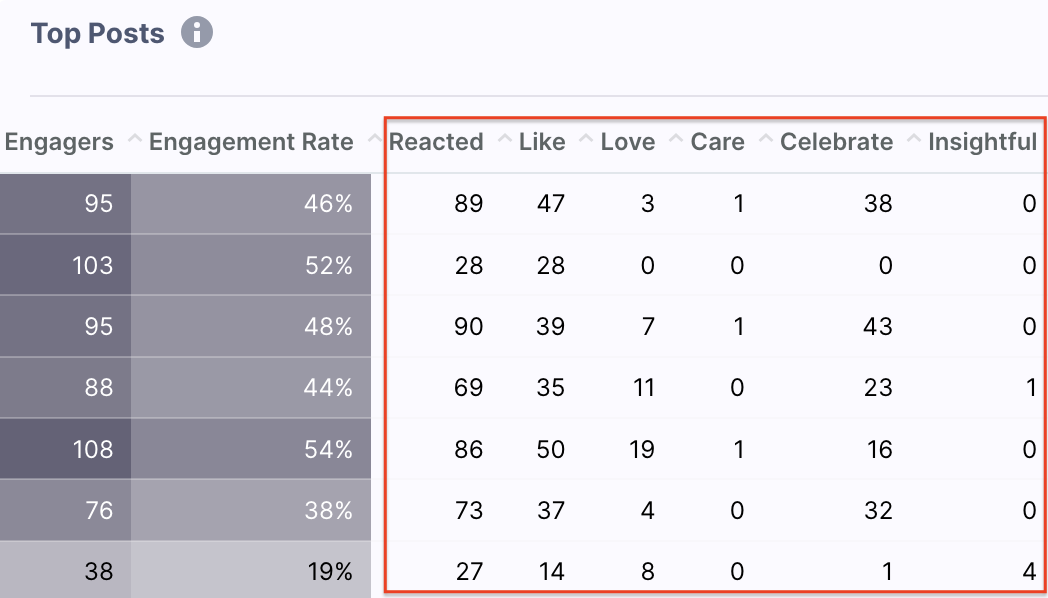Sort by the Reacted column header
The width and height of the screenshot is (1048, 598).
coord(436,142)
